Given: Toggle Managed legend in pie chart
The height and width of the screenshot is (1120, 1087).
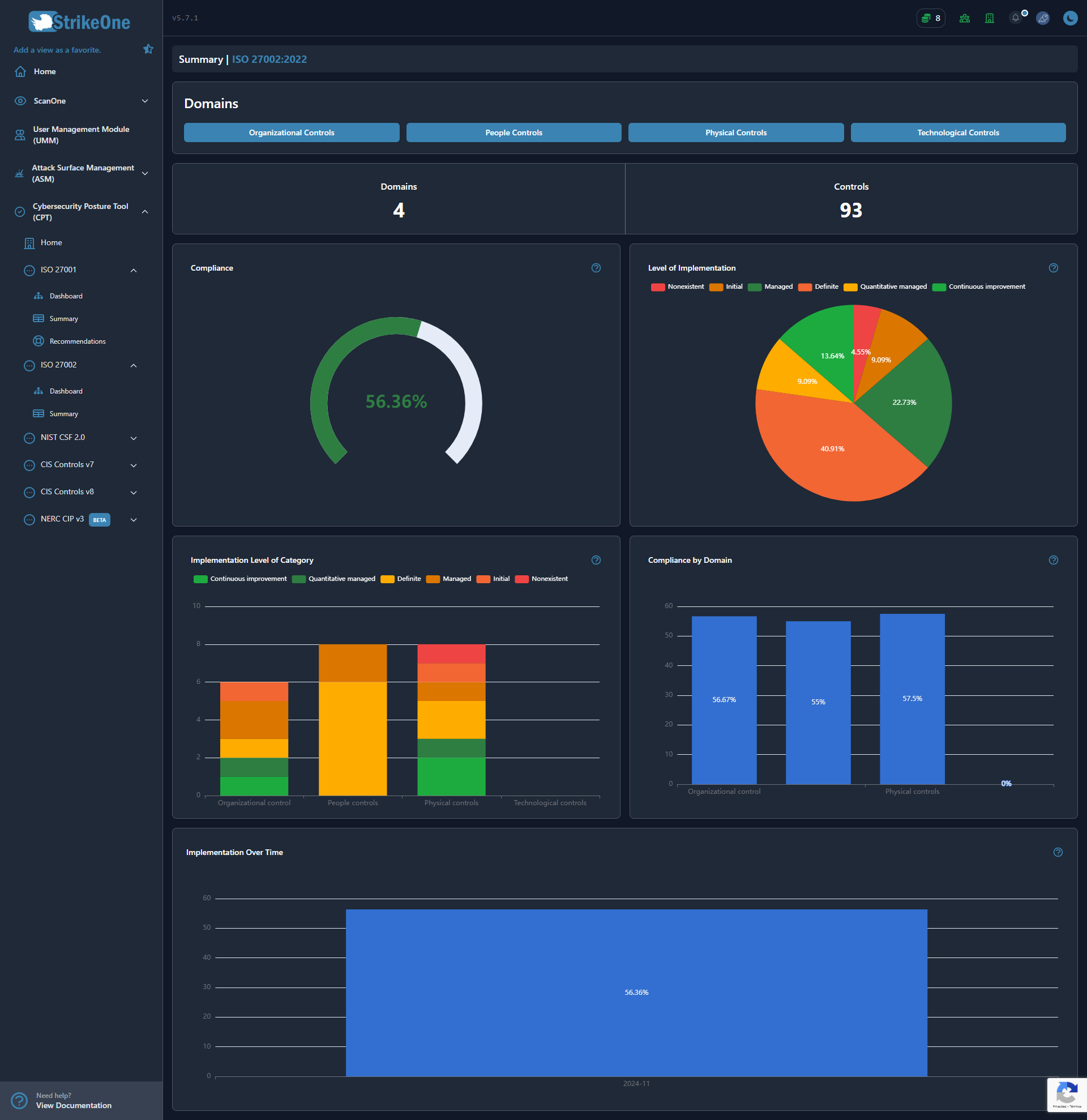Looking at the screenshot, I should click(771, 287).
